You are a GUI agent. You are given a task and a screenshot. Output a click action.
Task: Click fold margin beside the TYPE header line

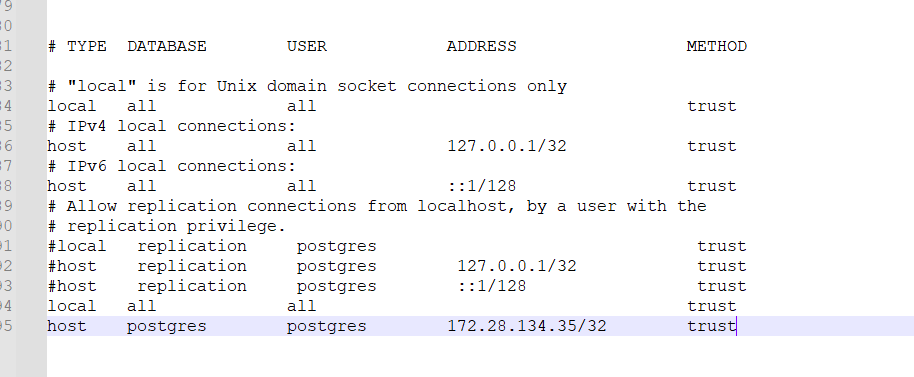tap(31, 46)
